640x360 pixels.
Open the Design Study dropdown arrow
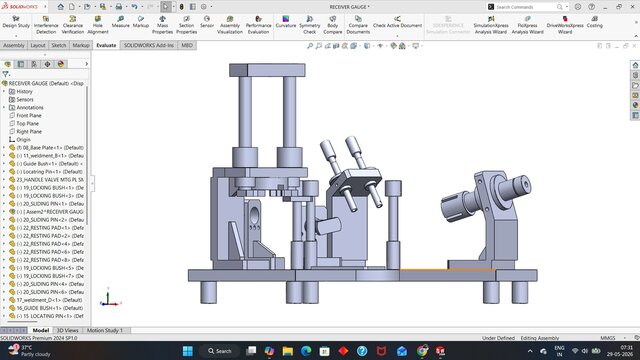coord(16,36)
